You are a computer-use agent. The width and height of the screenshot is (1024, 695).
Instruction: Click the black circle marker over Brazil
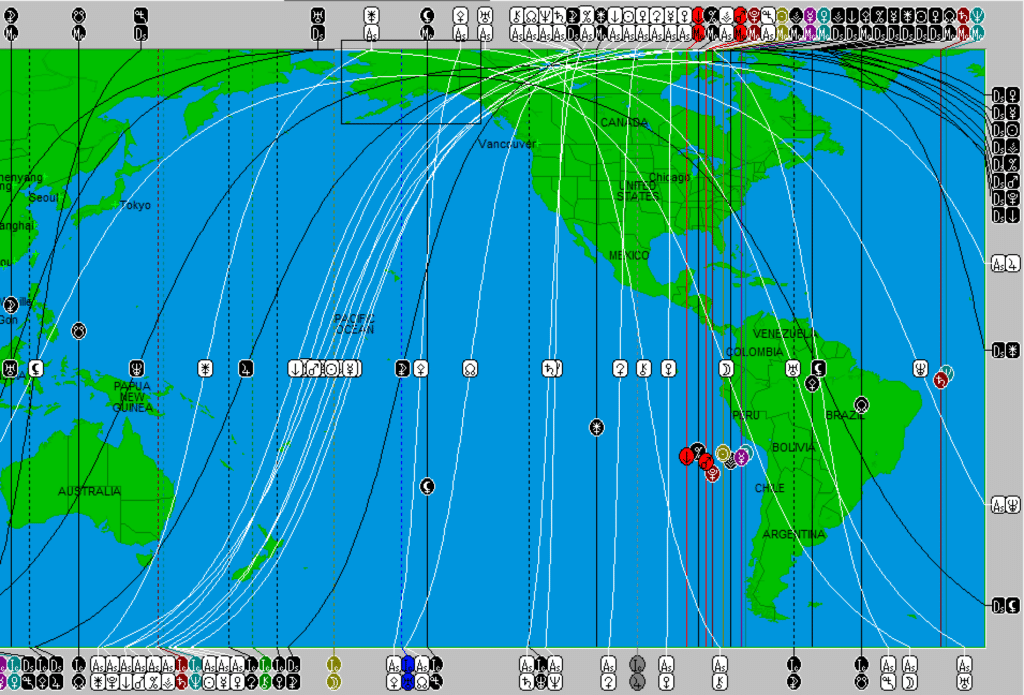[x=861, y=404]
